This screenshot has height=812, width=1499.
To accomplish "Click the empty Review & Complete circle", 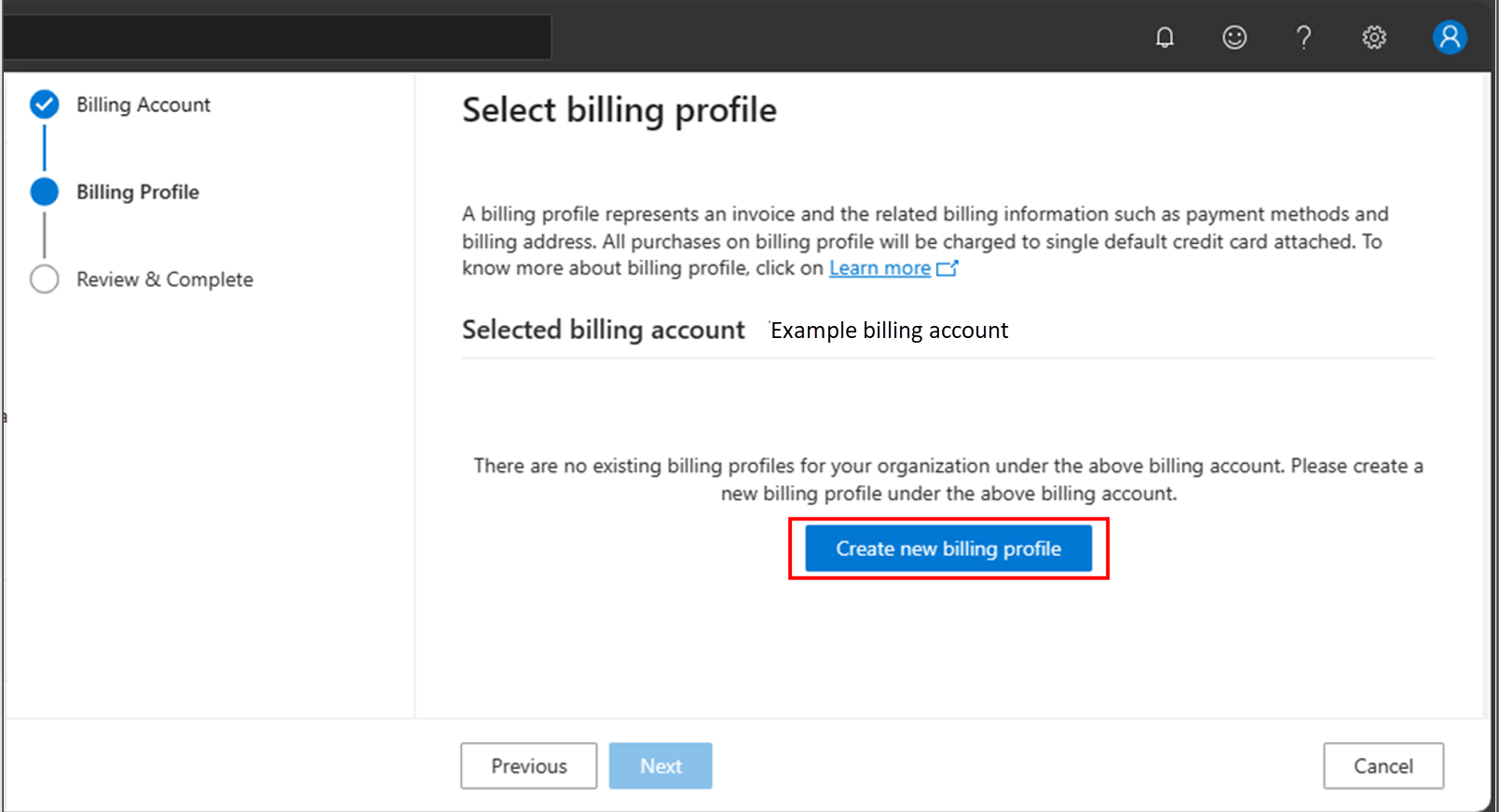I will click(x=45, y=279).
